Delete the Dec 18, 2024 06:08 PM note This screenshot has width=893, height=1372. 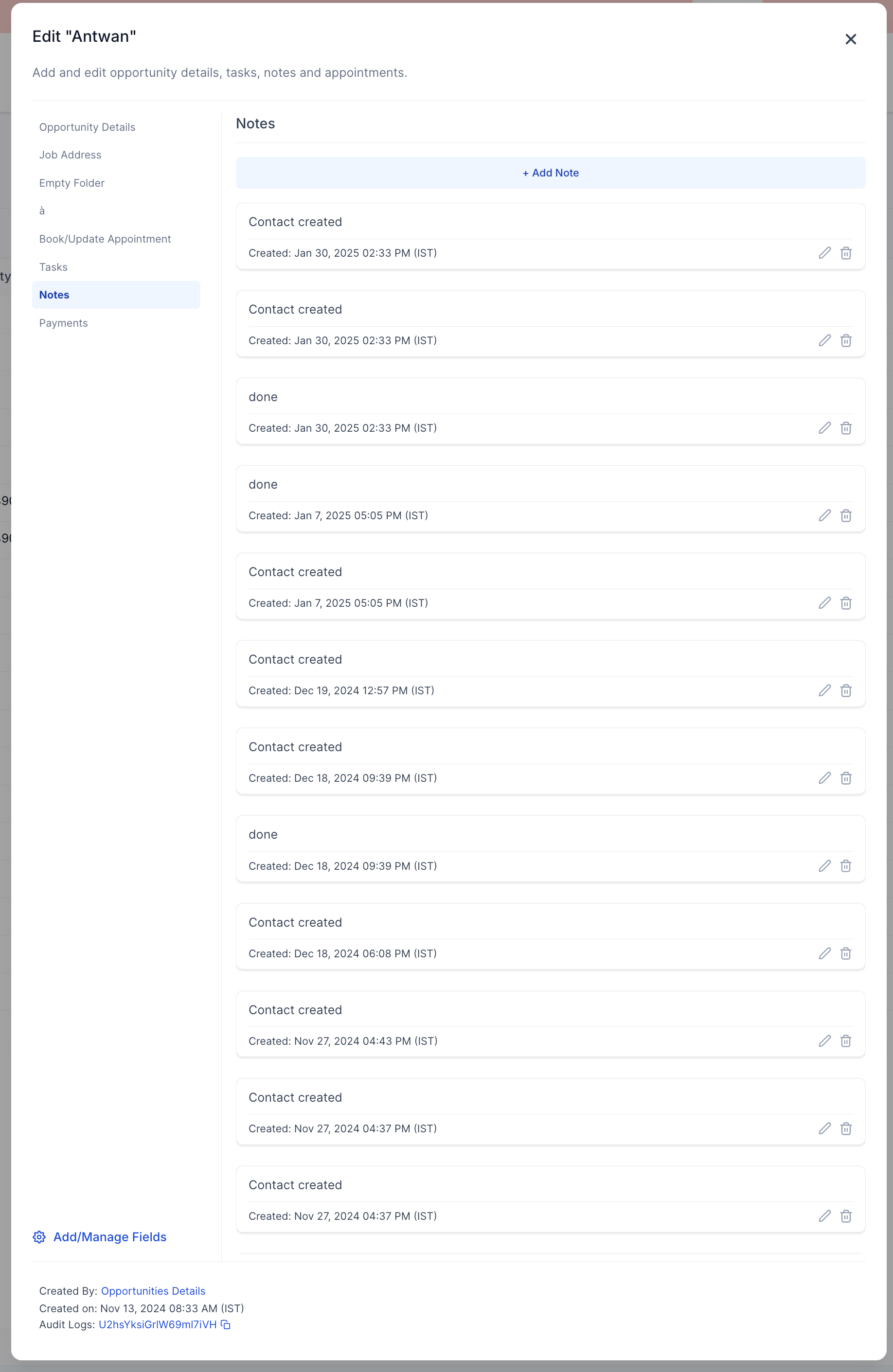(846, 953)
